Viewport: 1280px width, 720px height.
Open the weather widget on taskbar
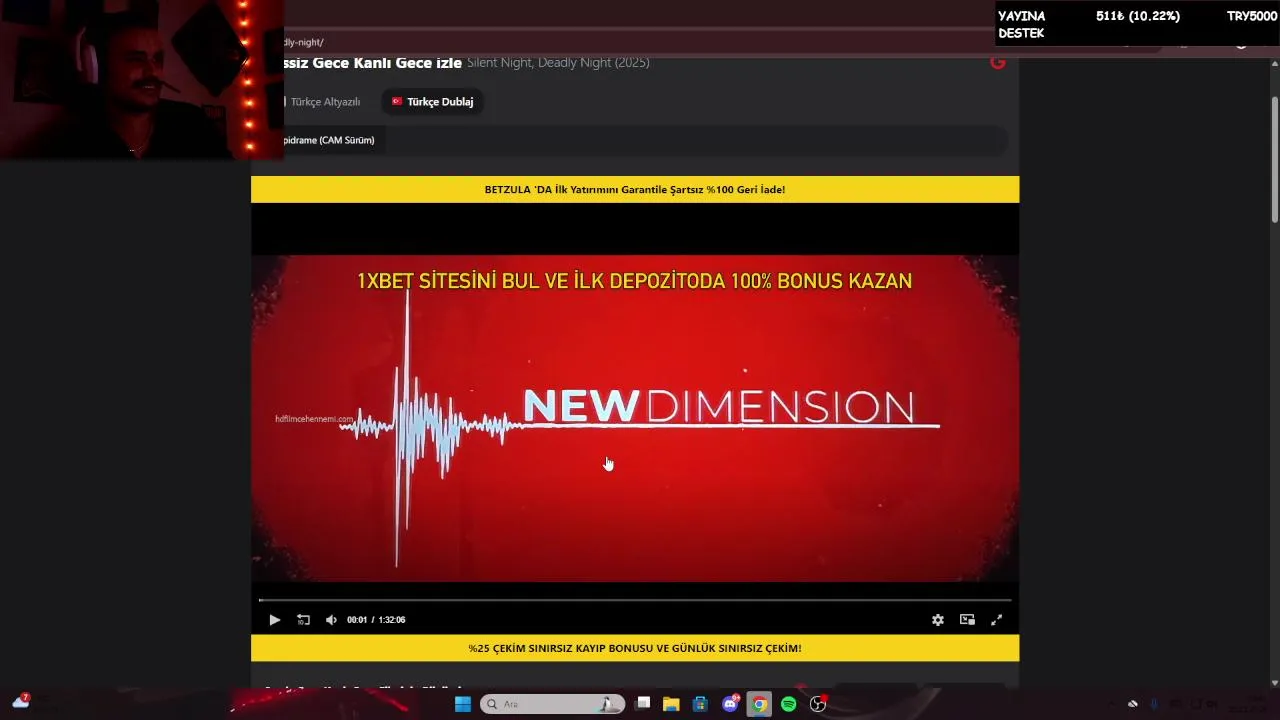20,702
